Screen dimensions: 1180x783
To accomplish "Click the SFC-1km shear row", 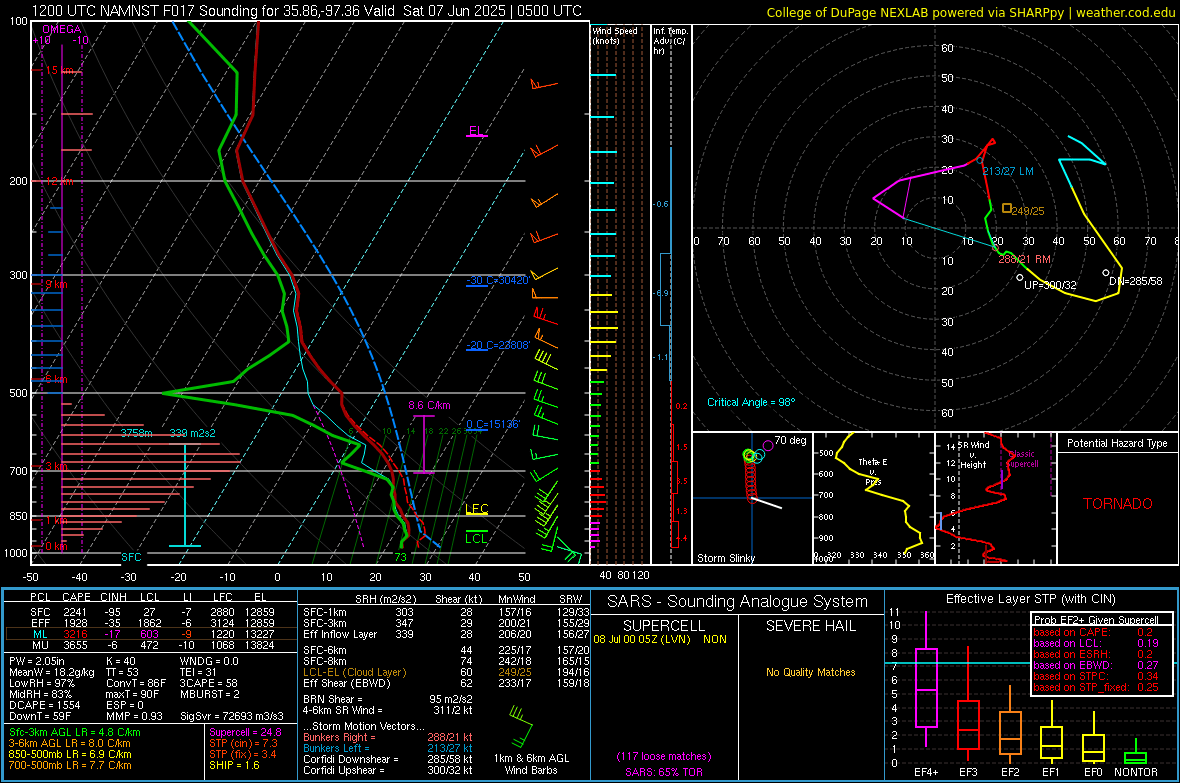I will pyautogui.click(x=446, y=612).
